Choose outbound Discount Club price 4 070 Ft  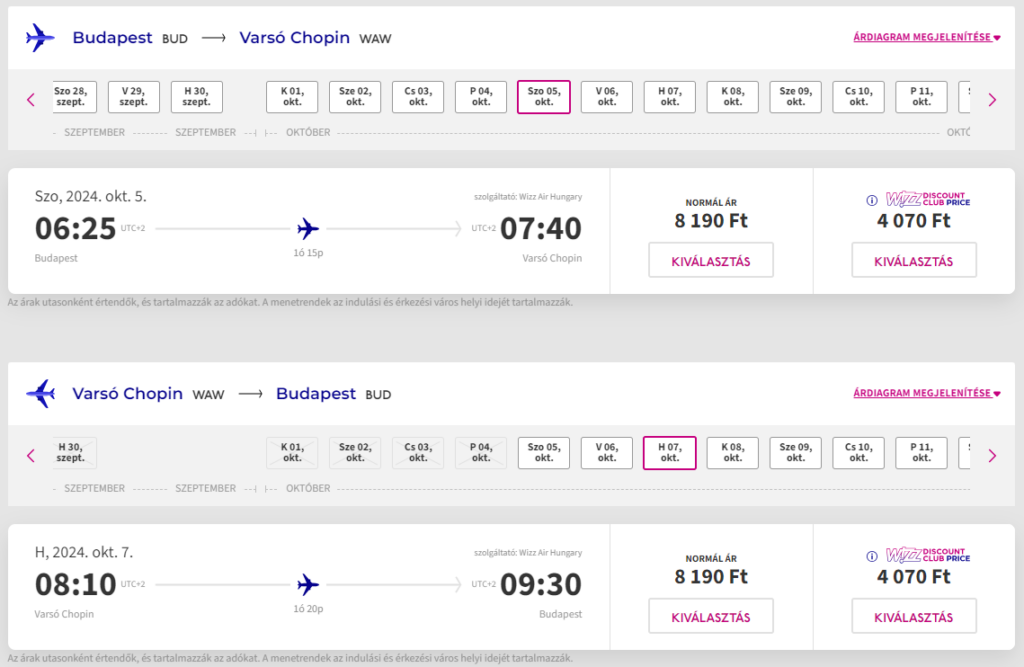914,261
